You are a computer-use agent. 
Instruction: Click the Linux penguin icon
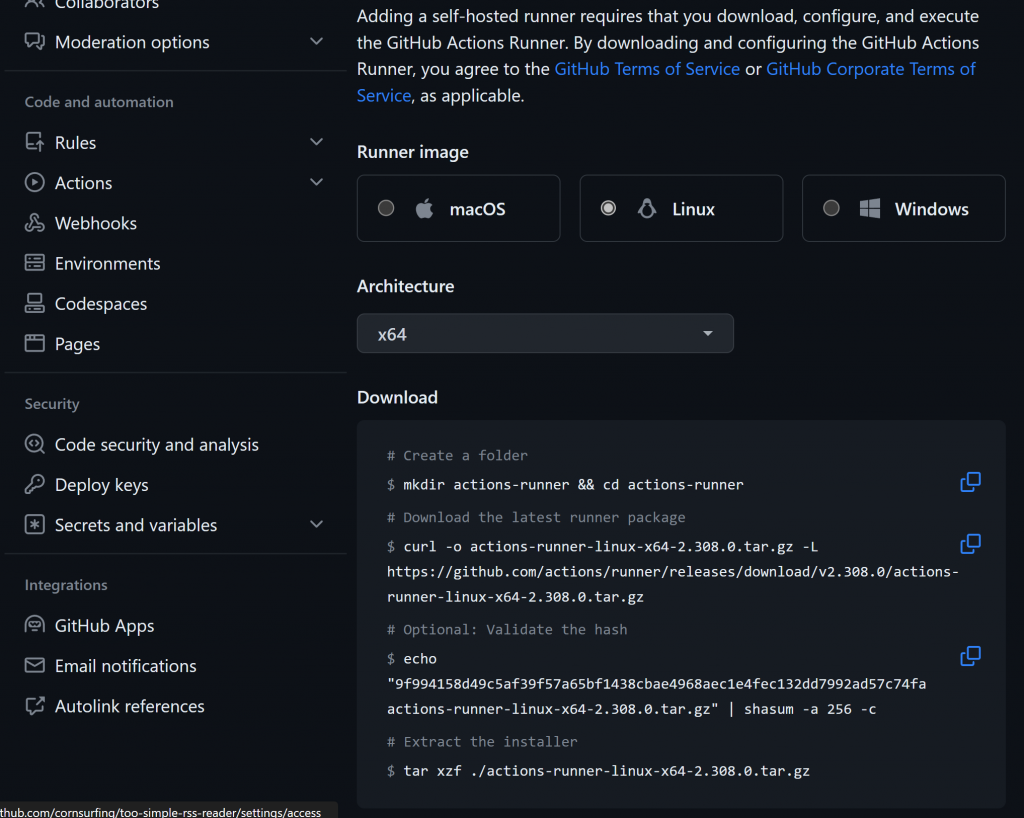[647, 209]
